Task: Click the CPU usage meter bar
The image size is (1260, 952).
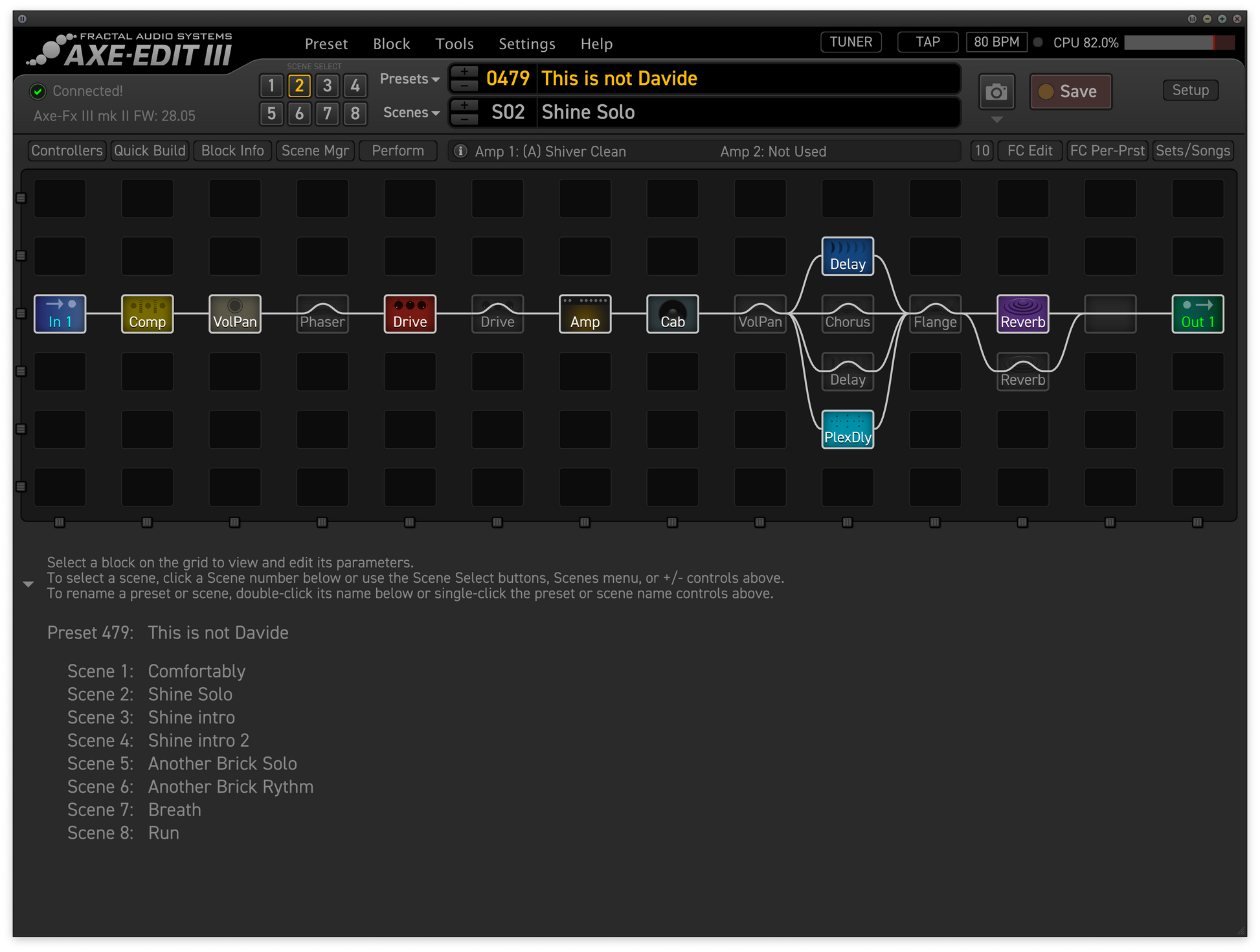Action: coord(1178,43)
